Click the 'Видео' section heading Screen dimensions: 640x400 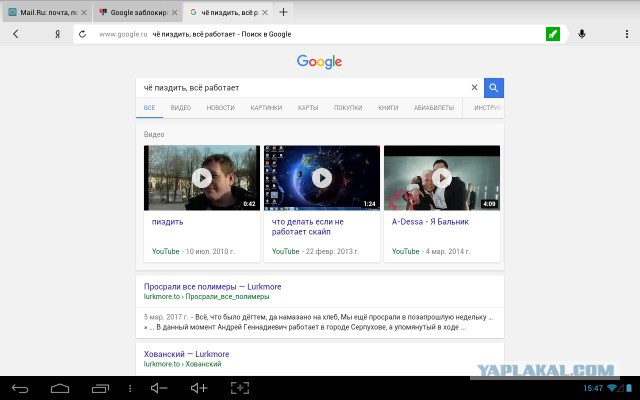(x=154, y=134)
